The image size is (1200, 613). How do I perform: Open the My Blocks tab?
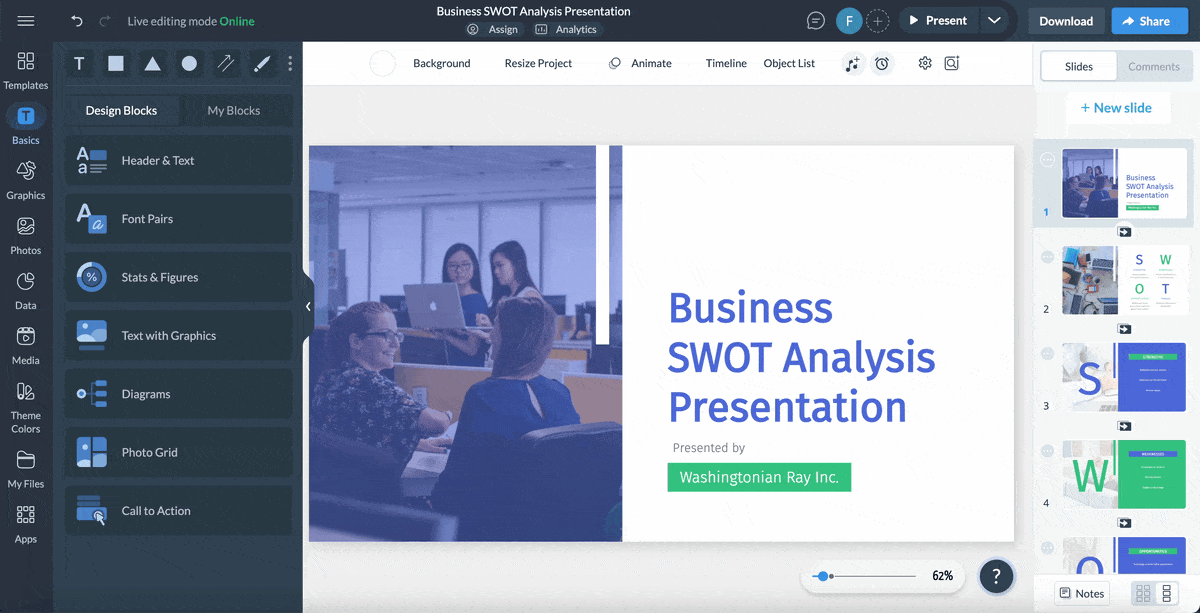(236, 110)
